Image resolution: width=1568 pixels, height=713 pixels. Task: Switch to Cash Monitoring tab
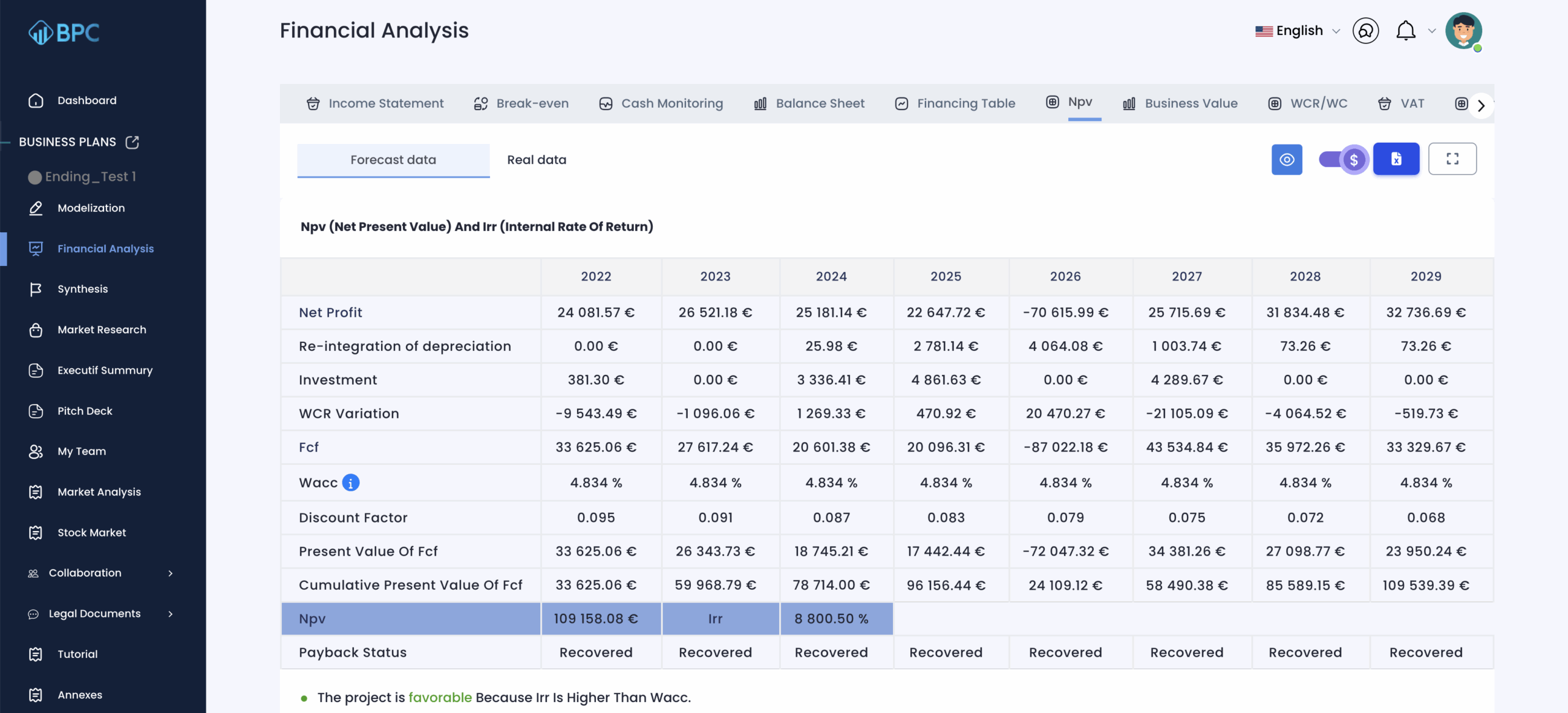[661, 104]
